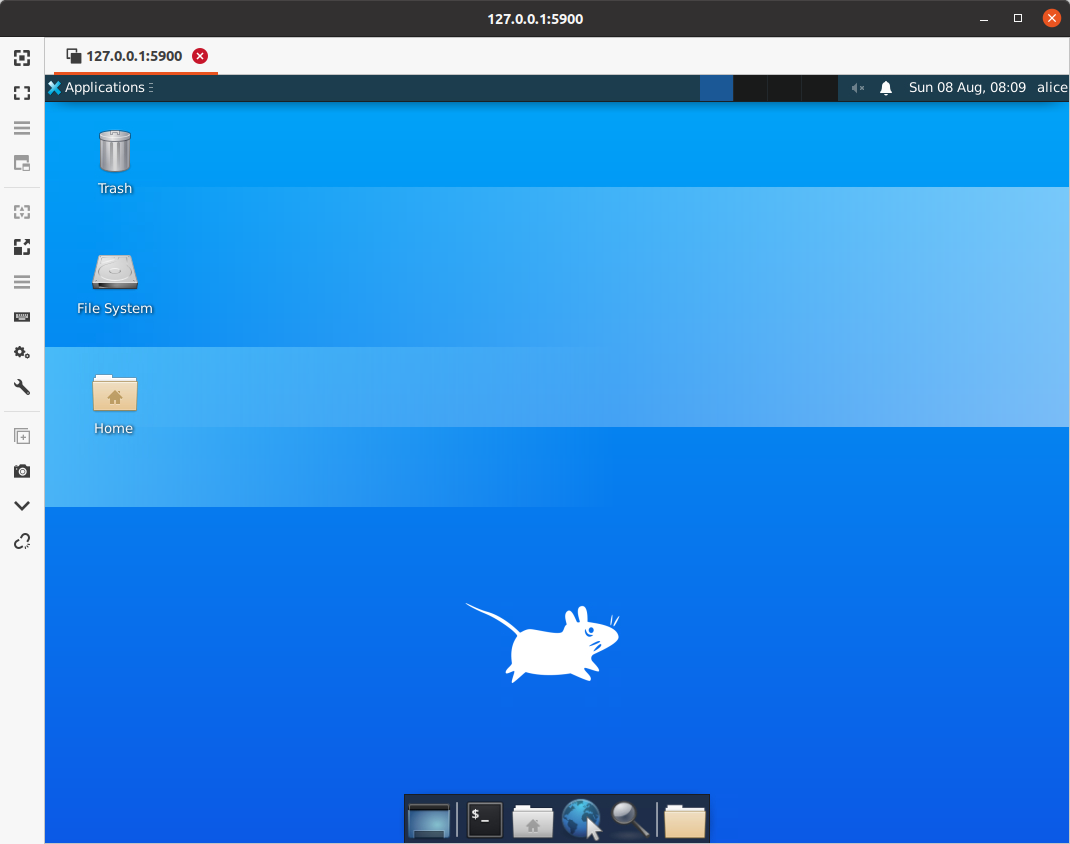Open viewer preferences via the gears icon

coord(22,352)
